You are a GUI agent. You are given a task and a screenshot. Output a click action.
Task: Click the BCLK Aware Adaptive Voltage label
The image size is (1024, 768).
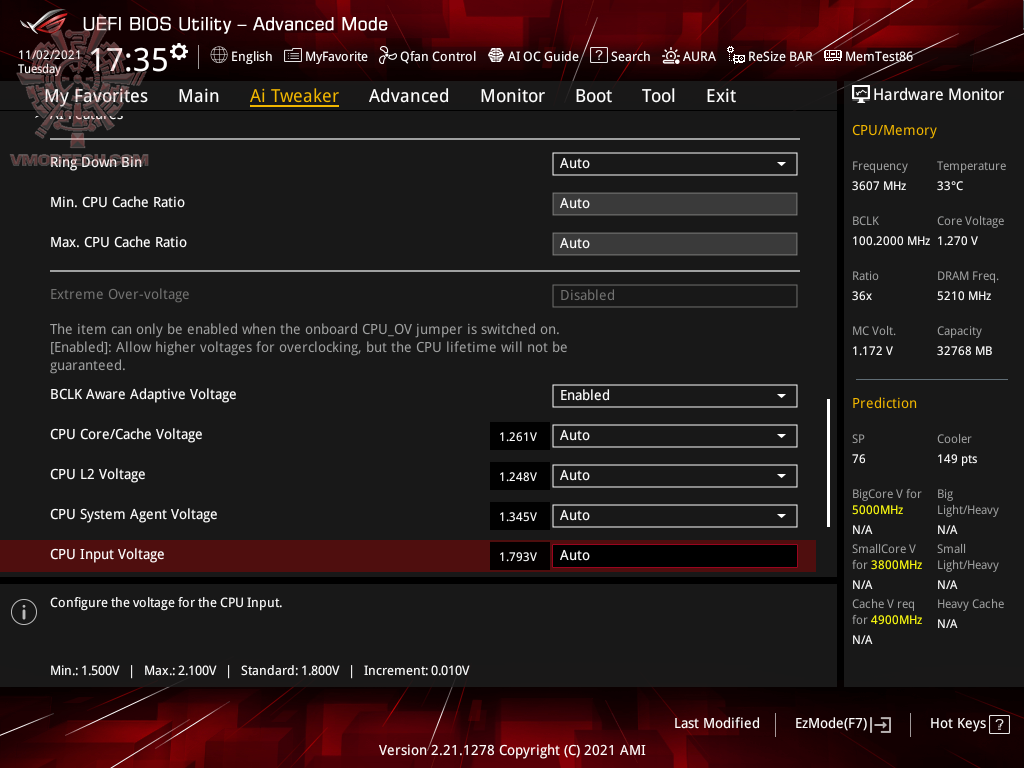(143, 394)
